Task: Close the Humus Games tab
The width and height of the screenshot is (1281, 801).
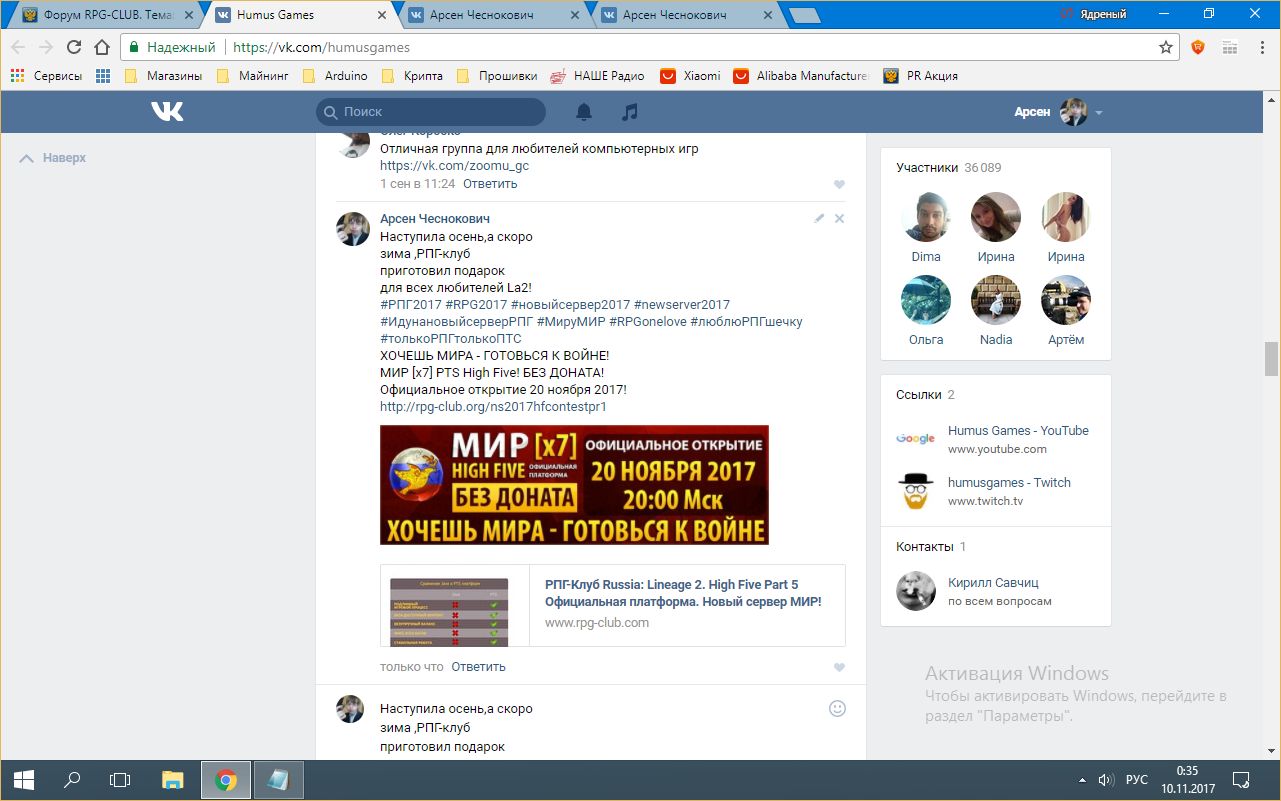Action: pos(381,15)
